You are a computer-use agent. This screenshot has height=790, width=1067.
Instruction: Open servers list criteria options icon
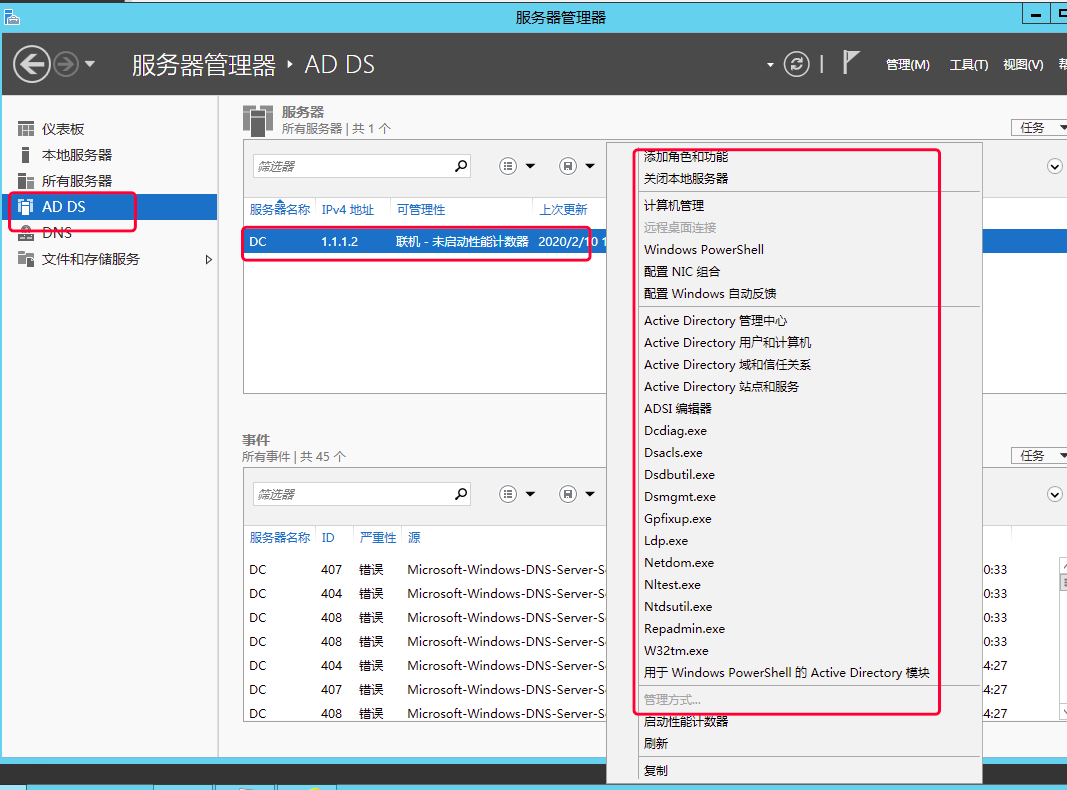(x=508, y=166)
